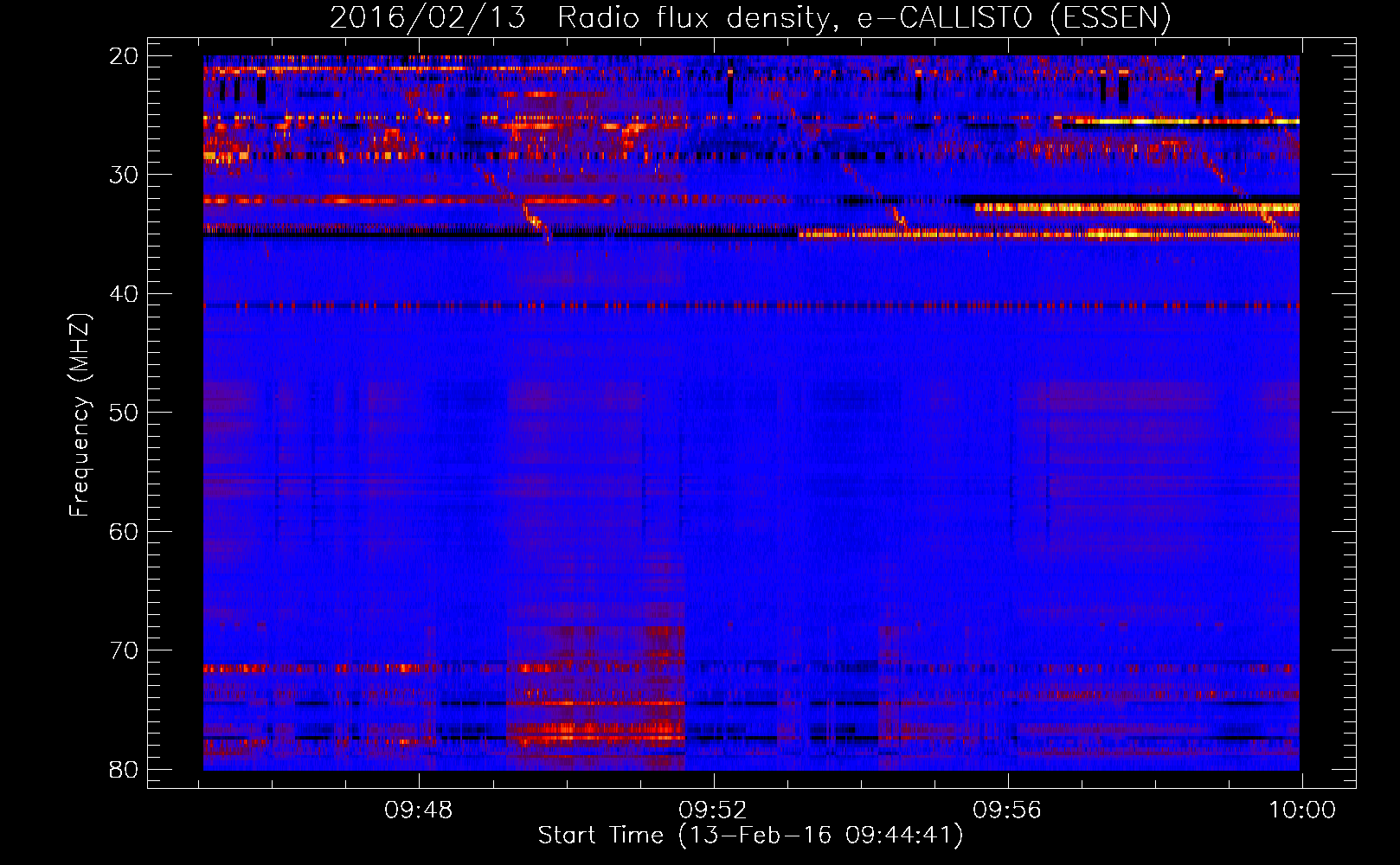Click the 80 MHz frequency tick label

coord(124,769)
